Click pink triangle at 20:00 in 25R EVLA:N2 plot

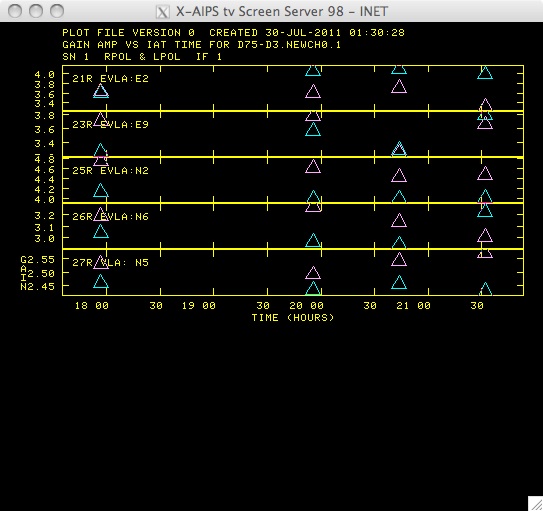313,167
